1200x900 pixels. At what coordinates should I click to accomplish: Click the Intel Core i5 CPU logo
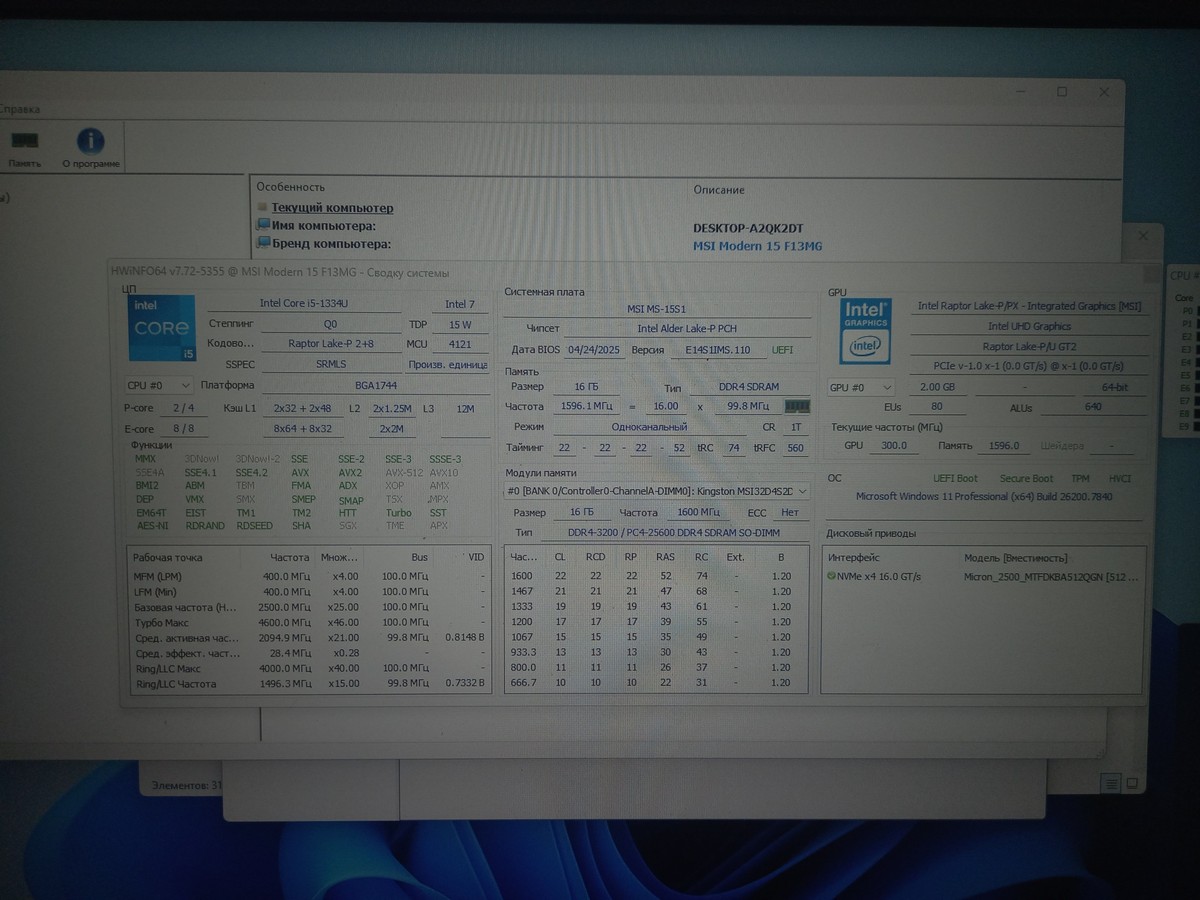(162, 329)
